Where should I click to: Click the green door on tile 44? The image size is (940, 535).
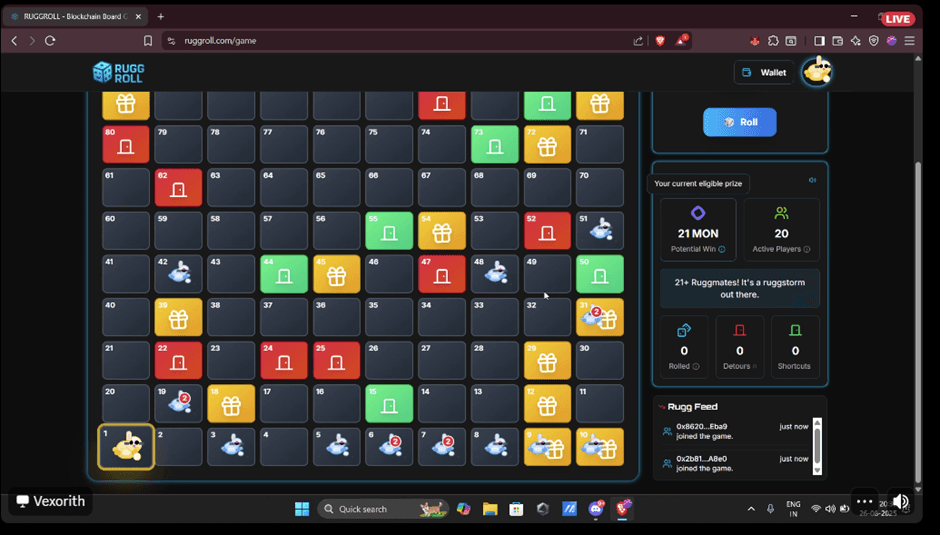[x=284, y=274]
